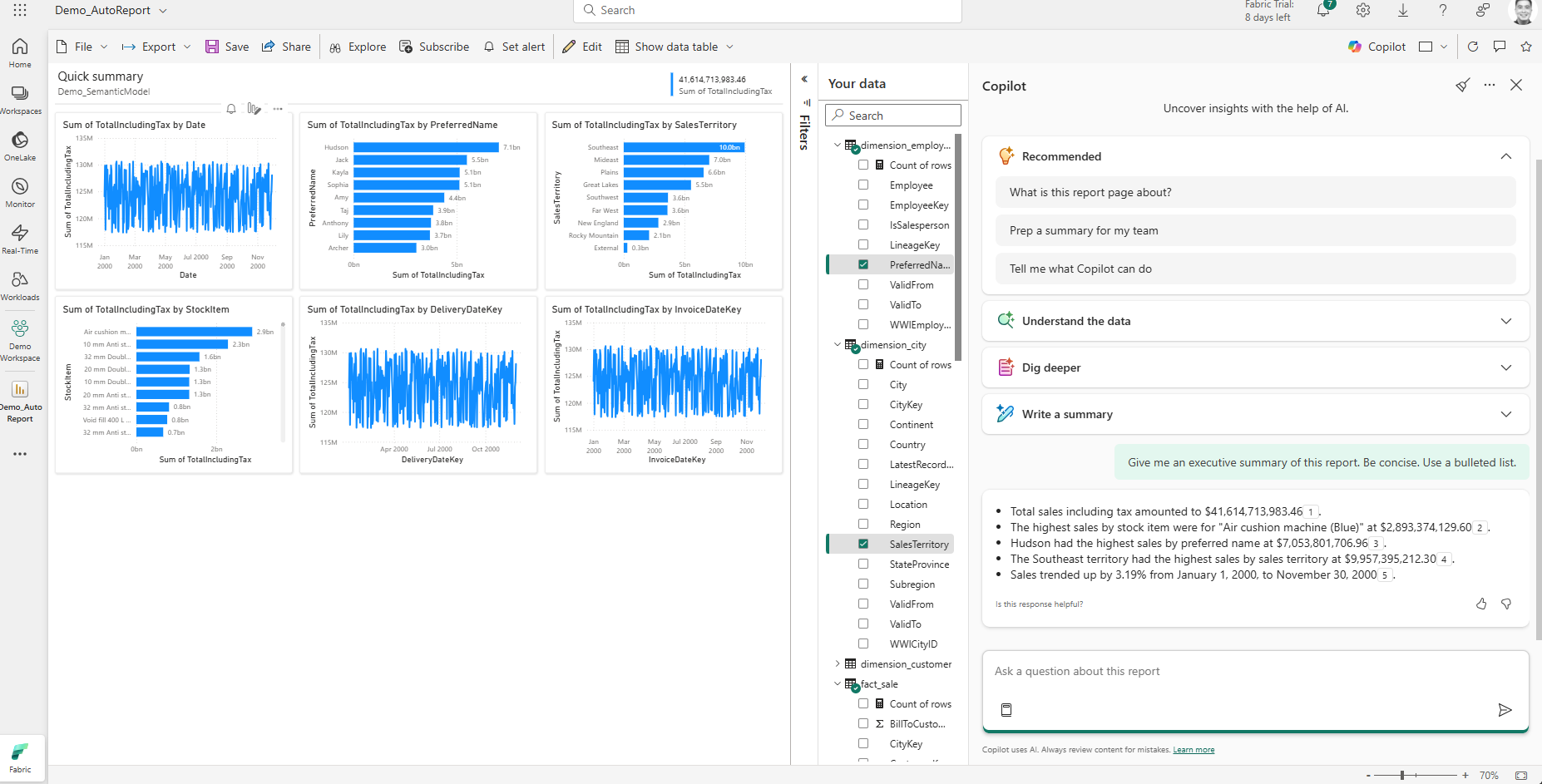Viewport: 1542px width, 784px height.
Task: Open the download icon in header
Action: 1403,10
